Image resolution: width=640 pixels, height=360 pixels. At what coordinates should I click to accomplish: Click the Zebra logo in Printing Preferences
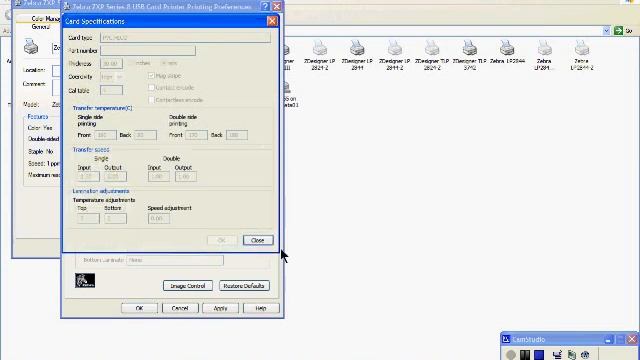(x=85, y=280)
